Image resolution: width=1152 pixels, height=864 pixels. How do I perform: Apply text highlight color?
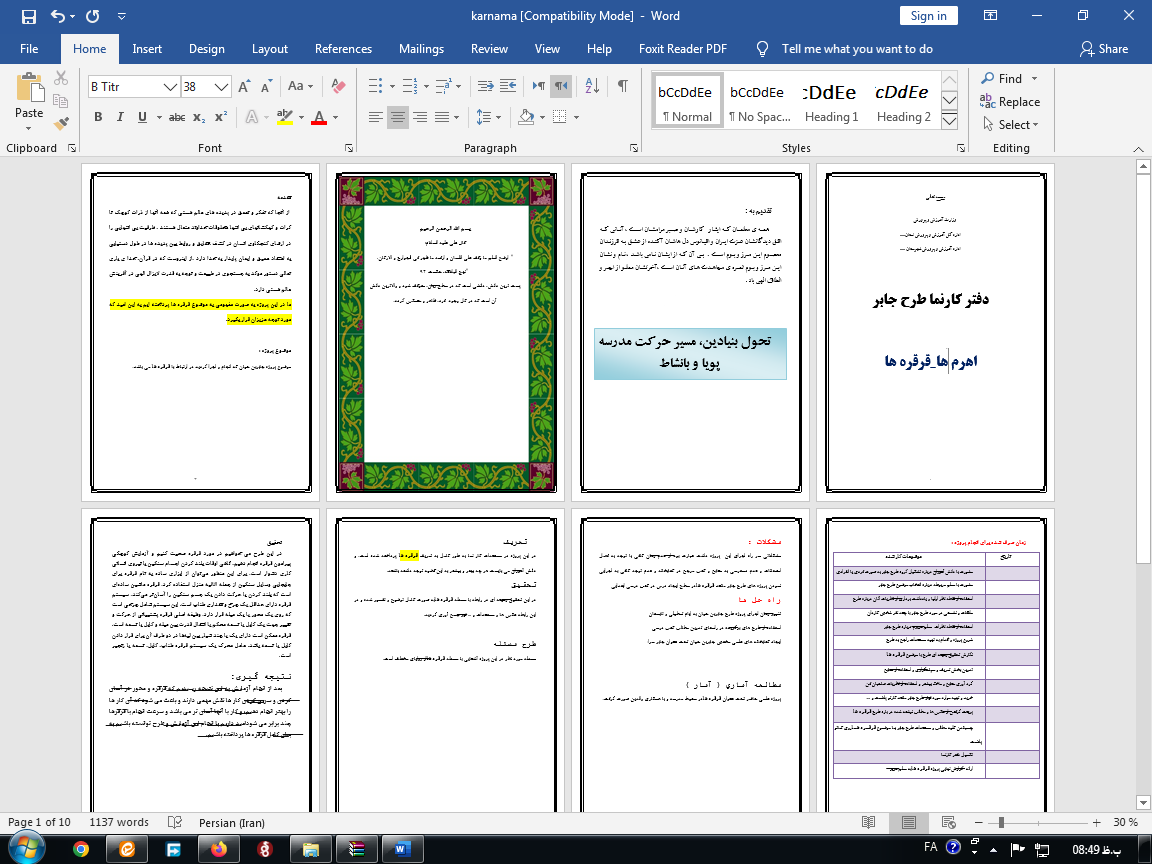point(285,117)
